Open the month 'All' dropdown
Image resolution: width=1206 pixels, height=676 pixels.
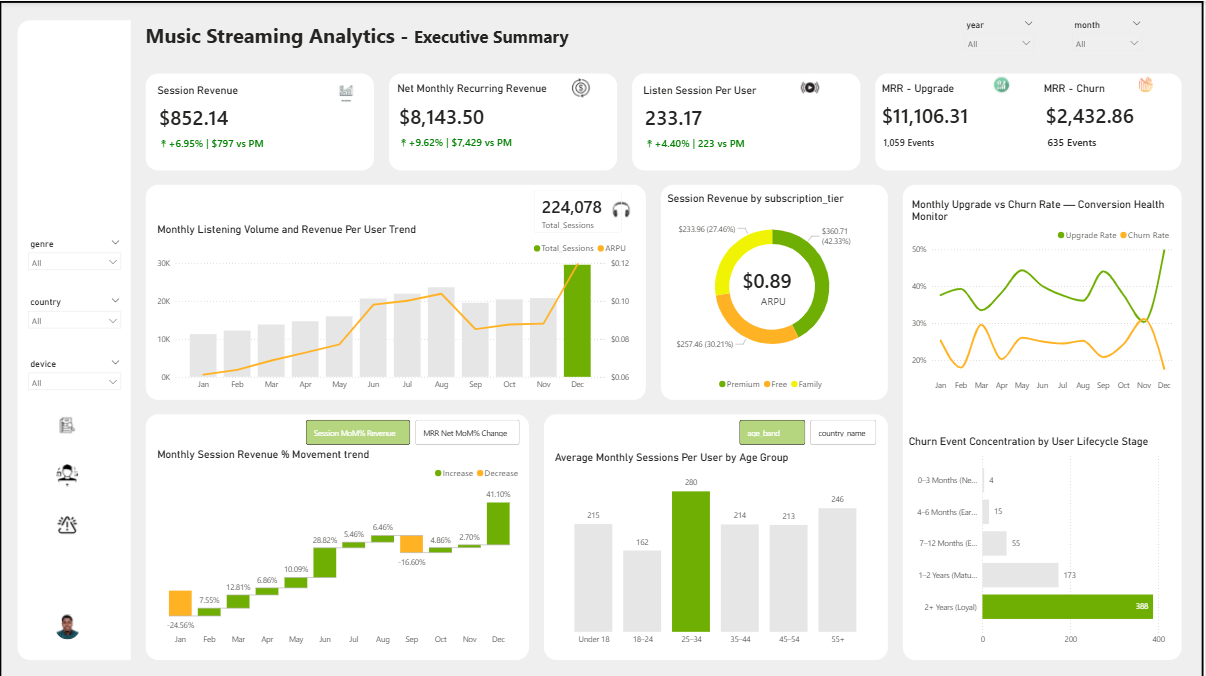pos(1107,44)
